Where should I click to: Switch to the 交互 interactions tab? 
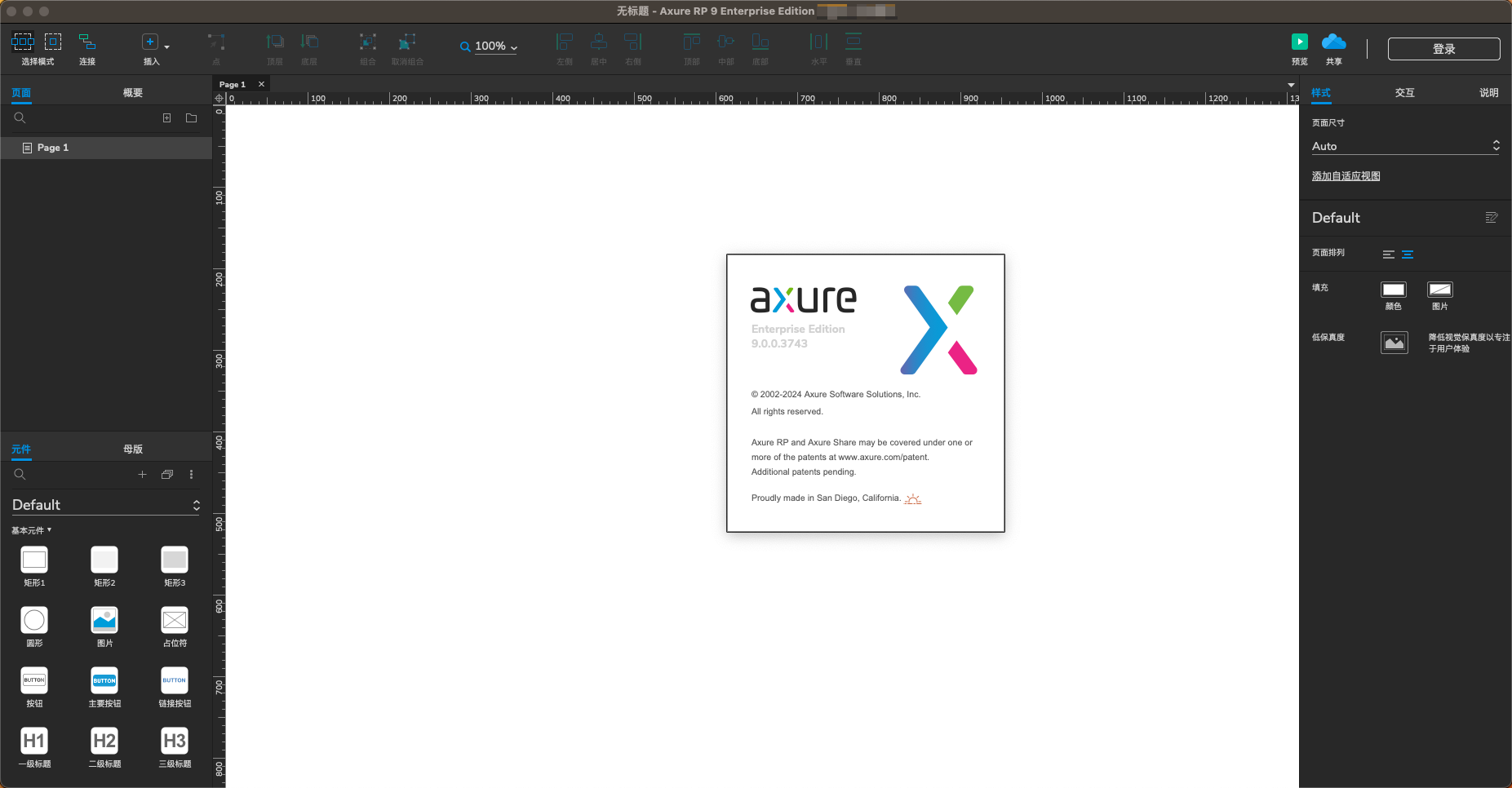pos(1405,93)
